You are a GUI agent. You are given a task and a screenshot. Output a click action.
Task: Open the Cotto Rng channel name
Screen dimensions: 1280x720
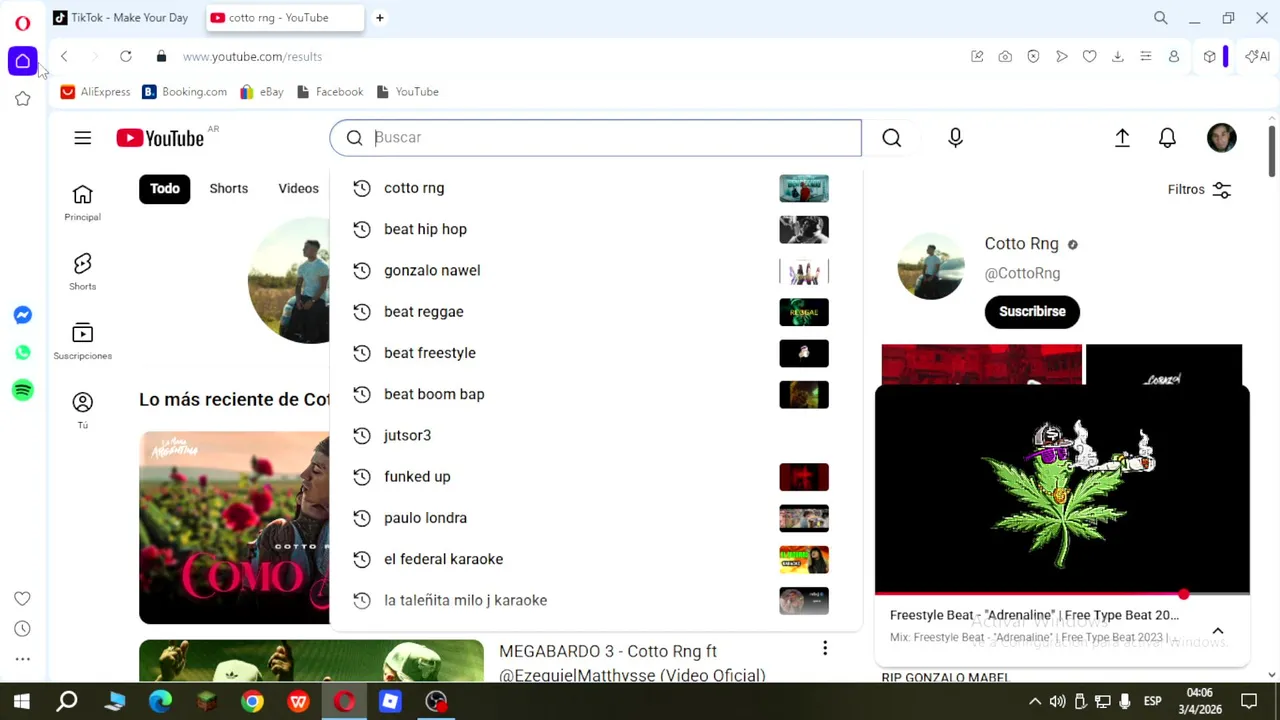[1021, 244]
